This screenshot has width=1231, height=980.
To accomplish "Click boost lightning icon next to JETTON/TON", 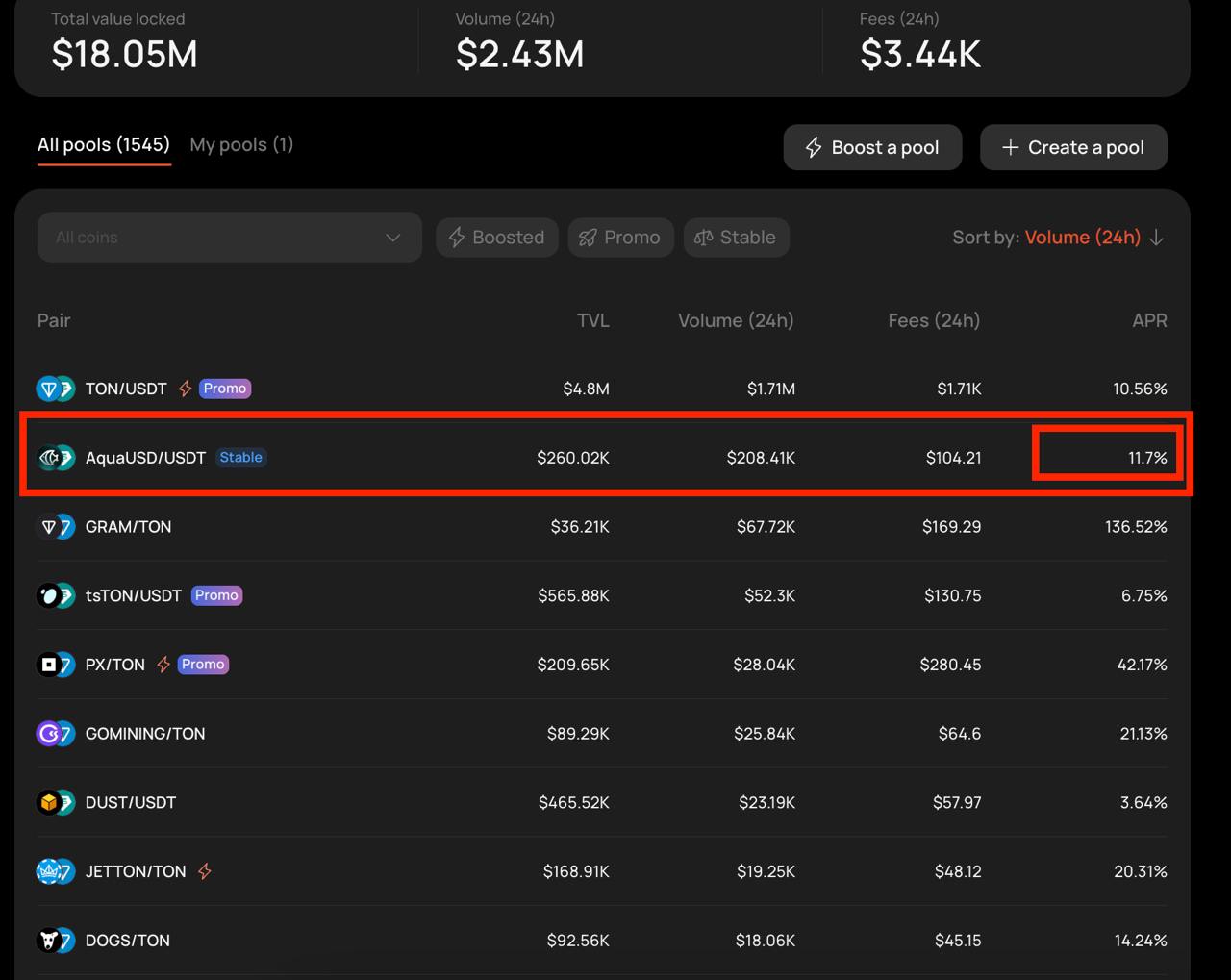I will 204,871.
